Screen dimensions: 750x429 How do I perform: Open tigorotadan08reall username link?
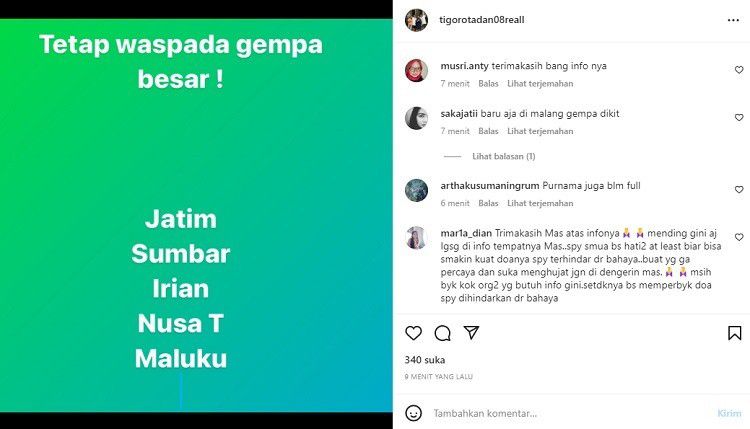tap(482, 20)
